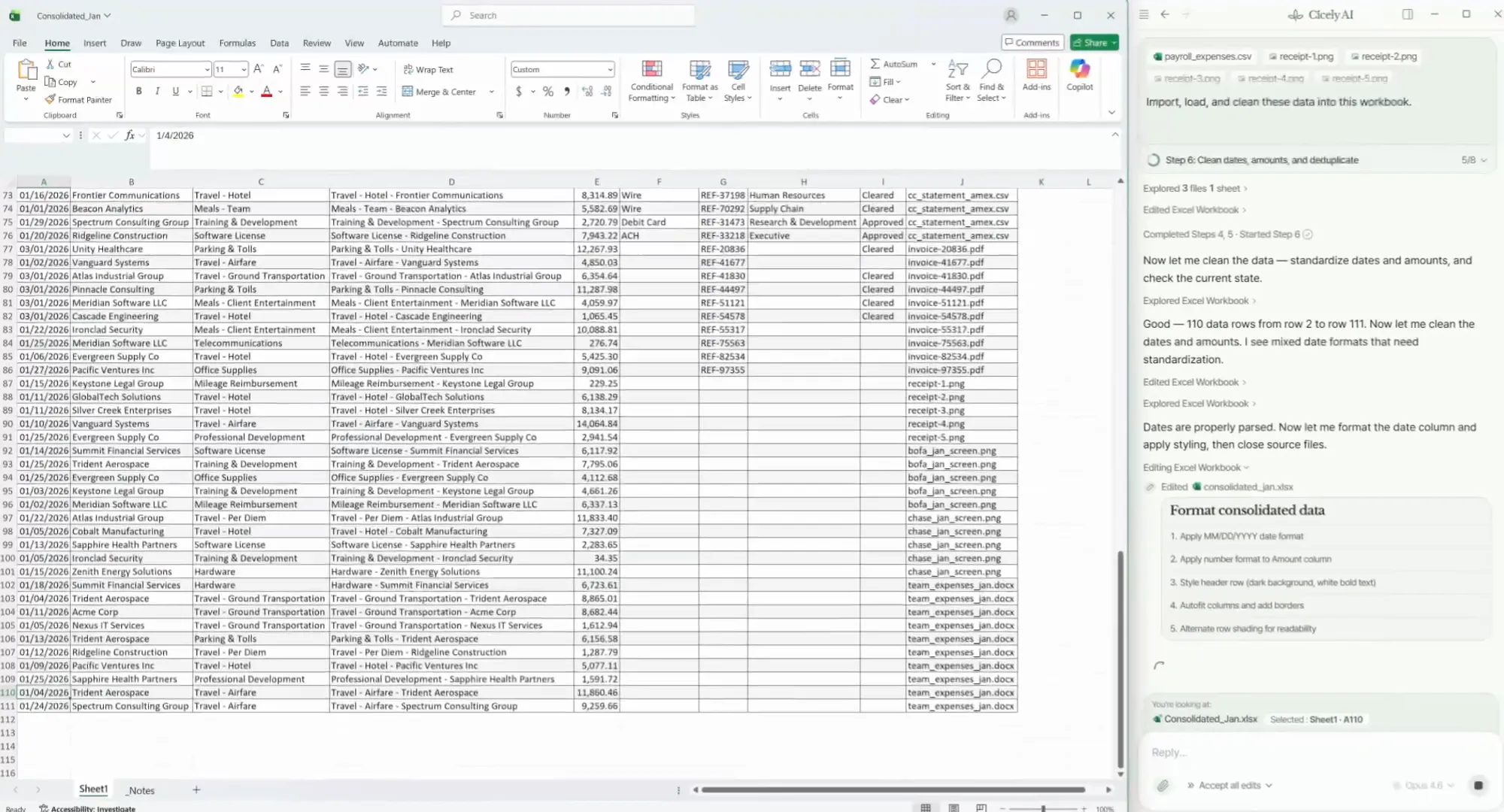Open the Formulas ribbon tab

coord(237,43)
